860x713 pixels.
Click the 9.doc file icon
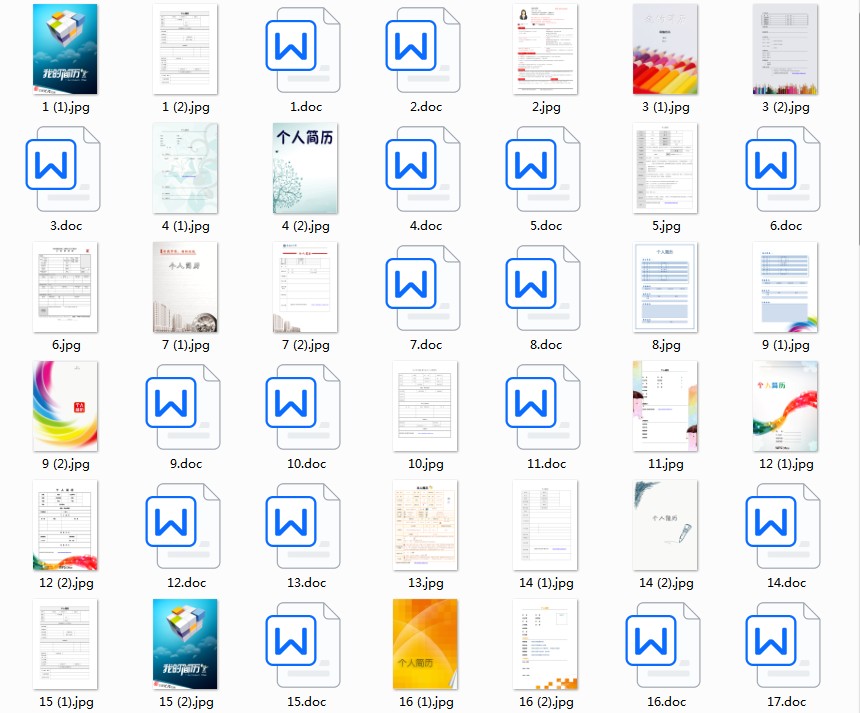click(183, 406)
